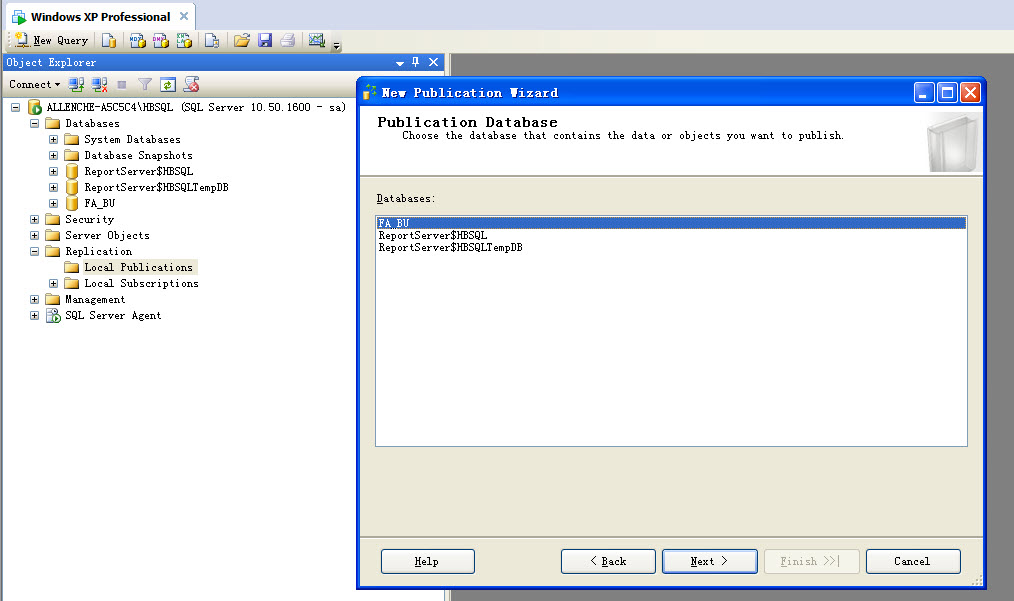Expand System Databases folder

54,140
